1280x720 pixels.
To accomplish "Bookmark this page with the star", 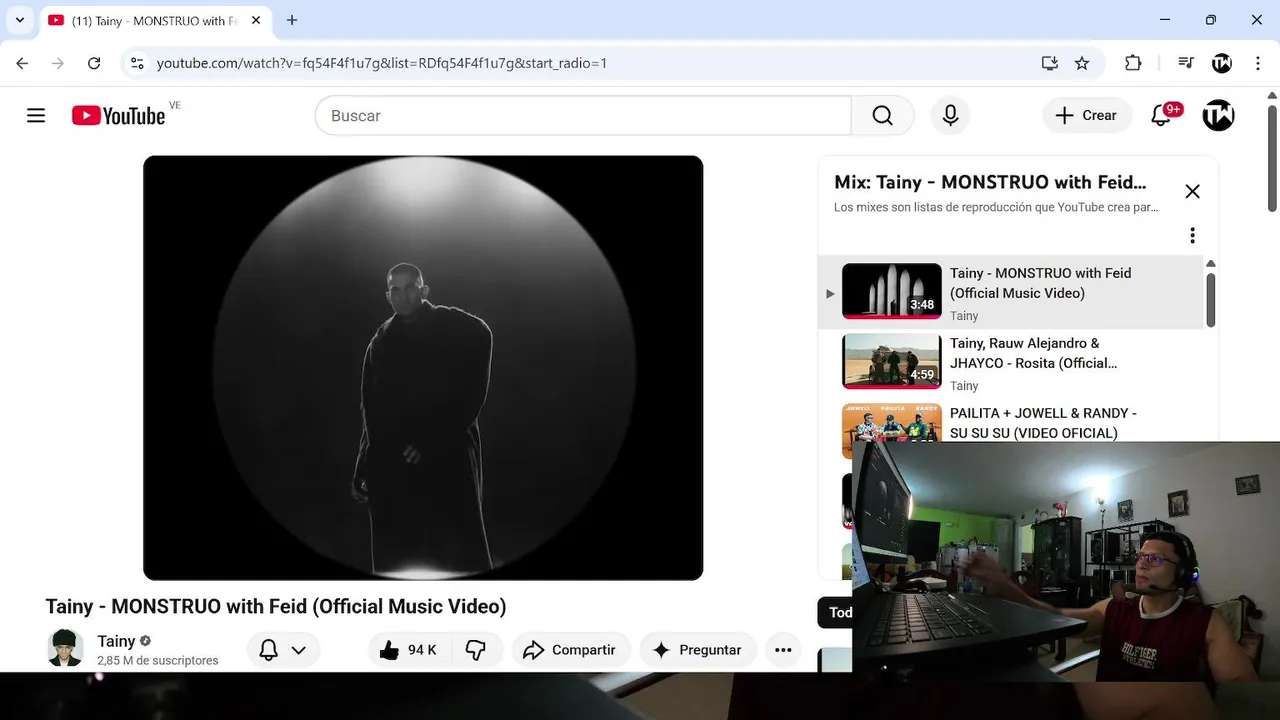I will pos(1082,63).
